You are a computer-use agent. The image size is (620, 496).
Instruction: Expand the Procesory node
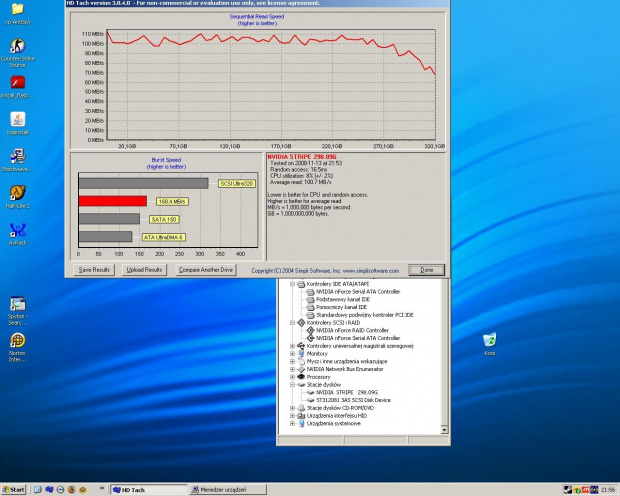[x=293, y=377]
